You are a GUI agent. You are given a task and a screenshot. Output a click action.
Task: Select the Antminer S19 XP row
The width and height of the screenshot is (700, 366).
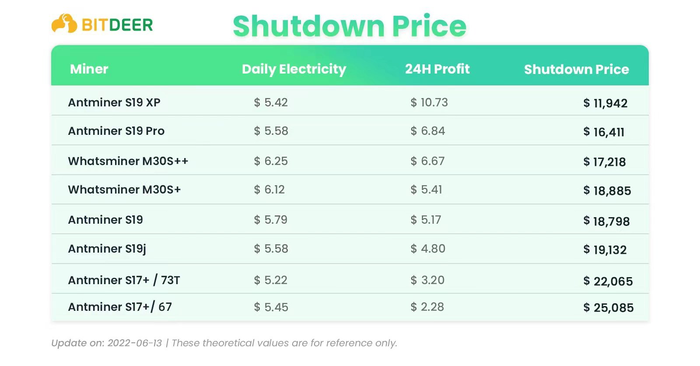click(350, 102)
